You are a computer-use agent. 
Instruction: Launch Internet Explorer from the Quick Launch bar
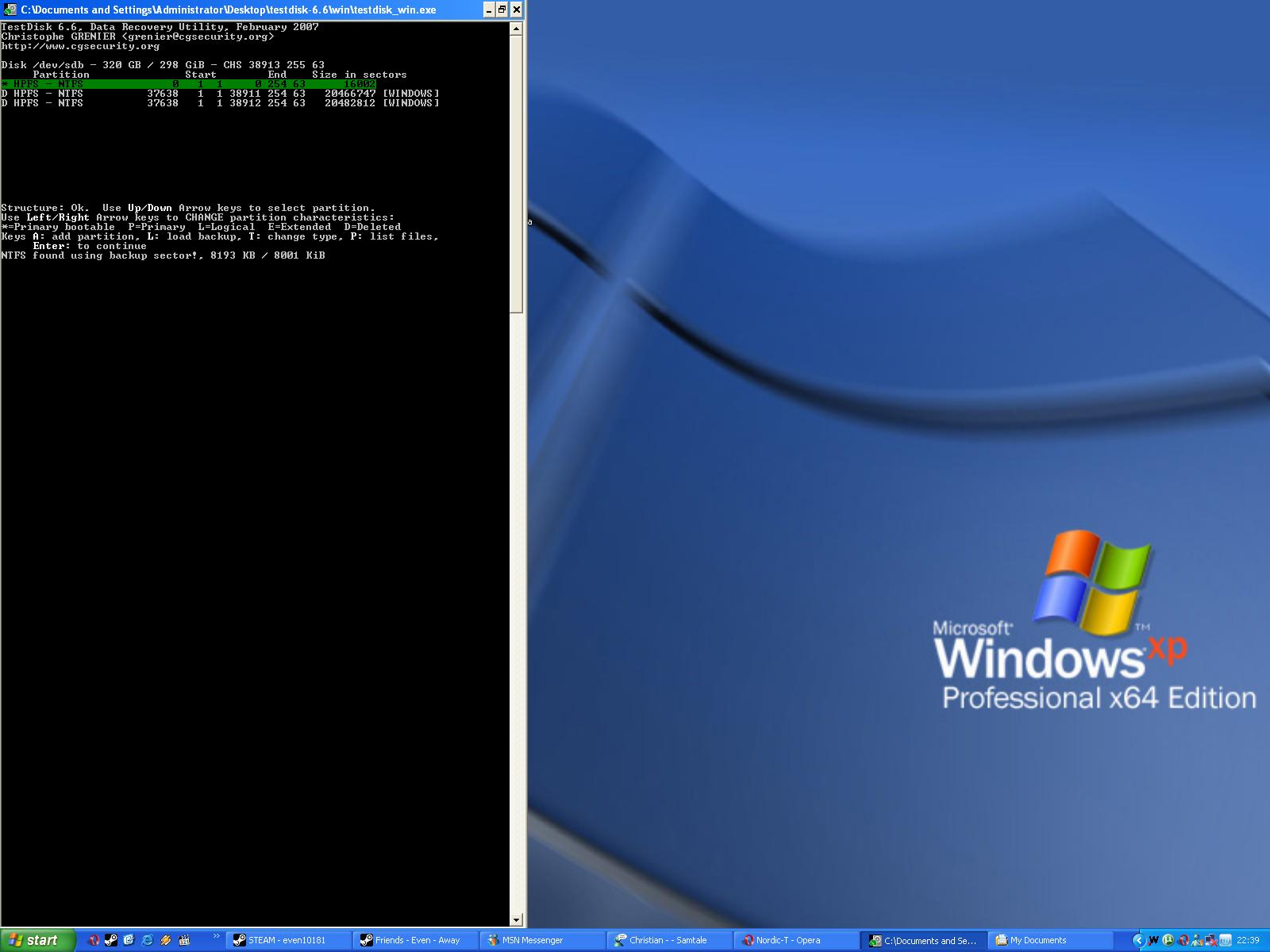click(x=147, y=940)
